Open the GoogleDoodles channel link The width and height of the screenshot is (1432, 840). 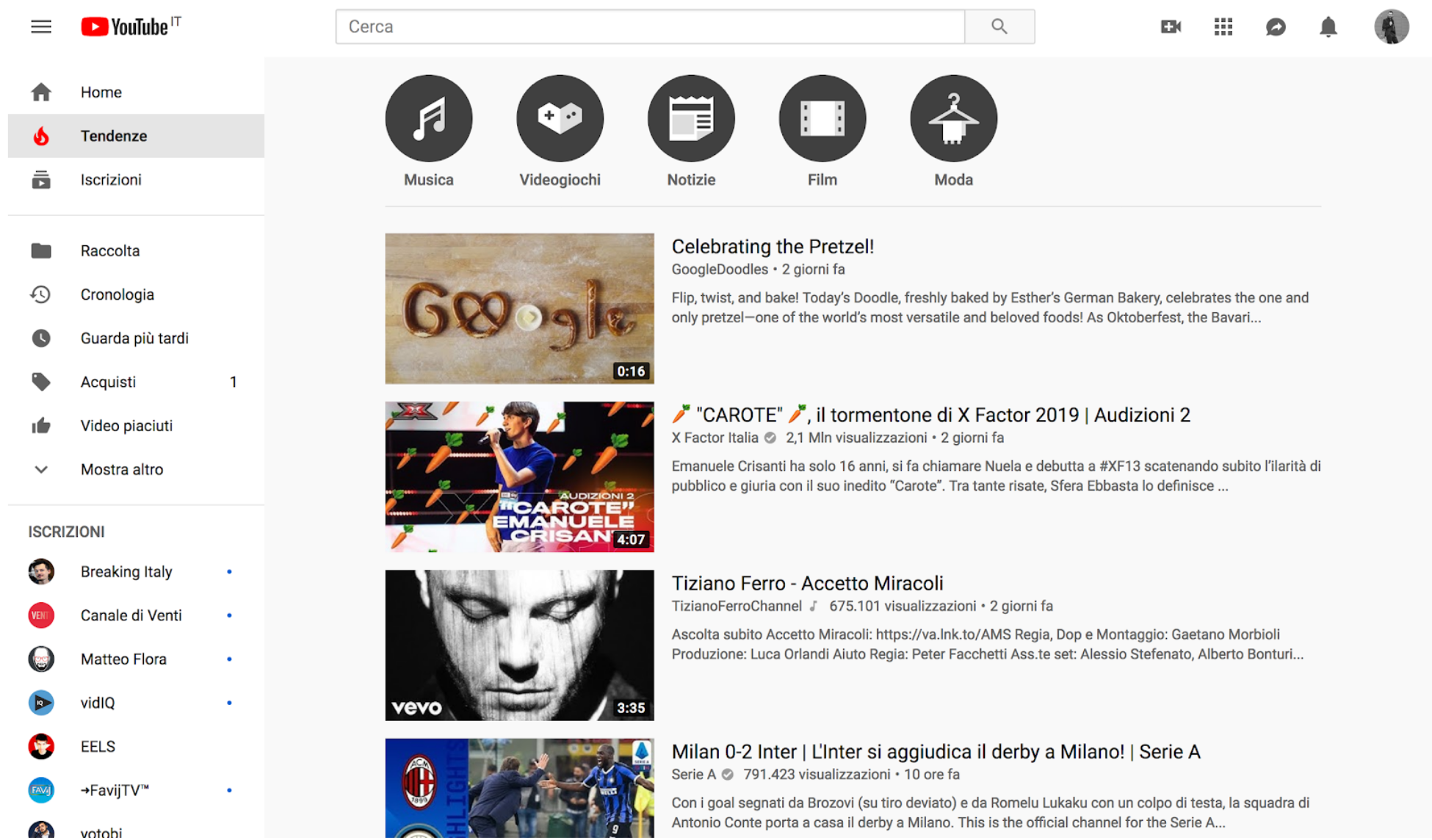(x=720, y=269)
